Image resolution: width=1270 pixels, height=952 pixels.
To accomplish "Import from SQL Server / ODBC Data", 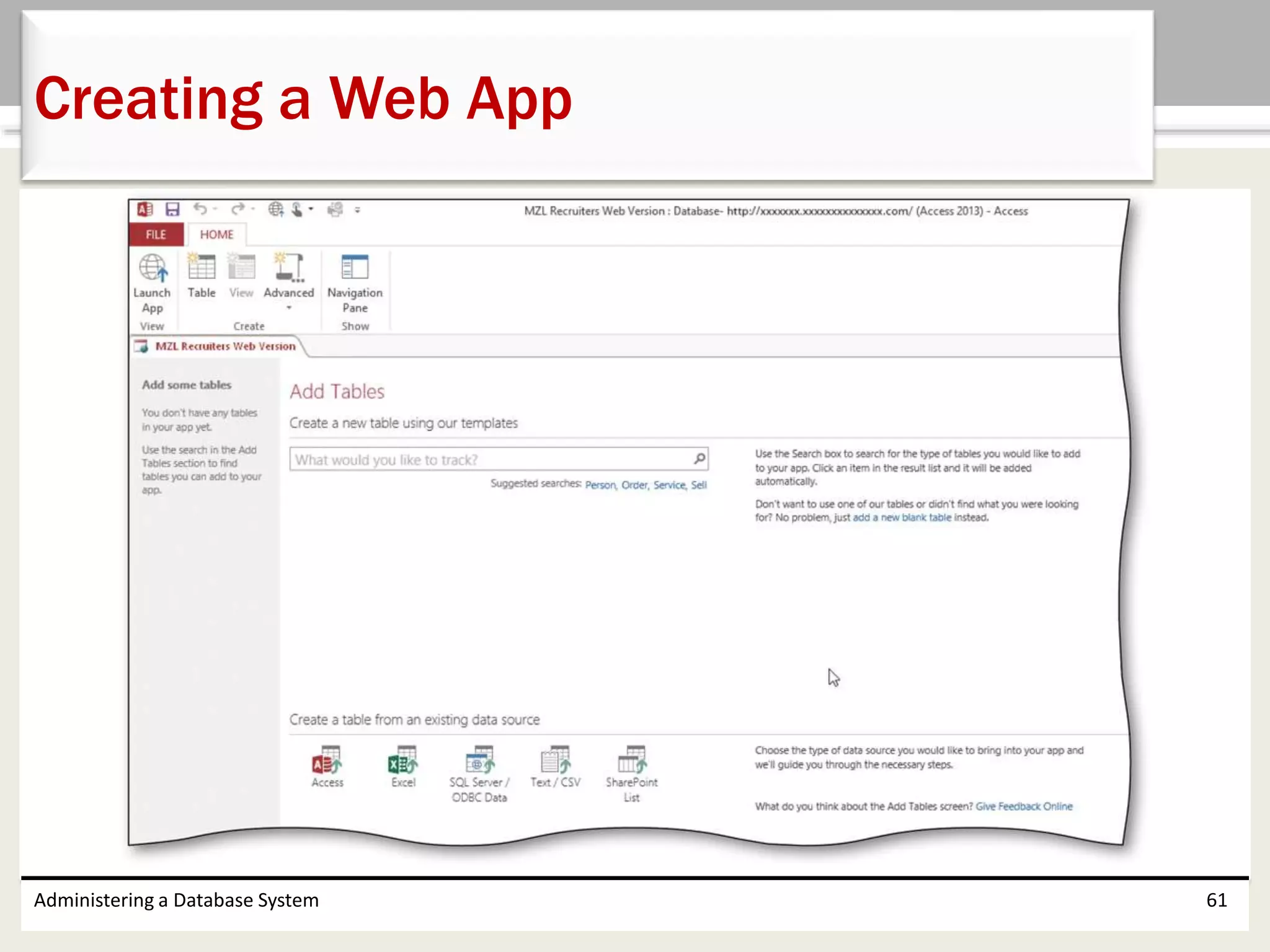I will [479, 774].
